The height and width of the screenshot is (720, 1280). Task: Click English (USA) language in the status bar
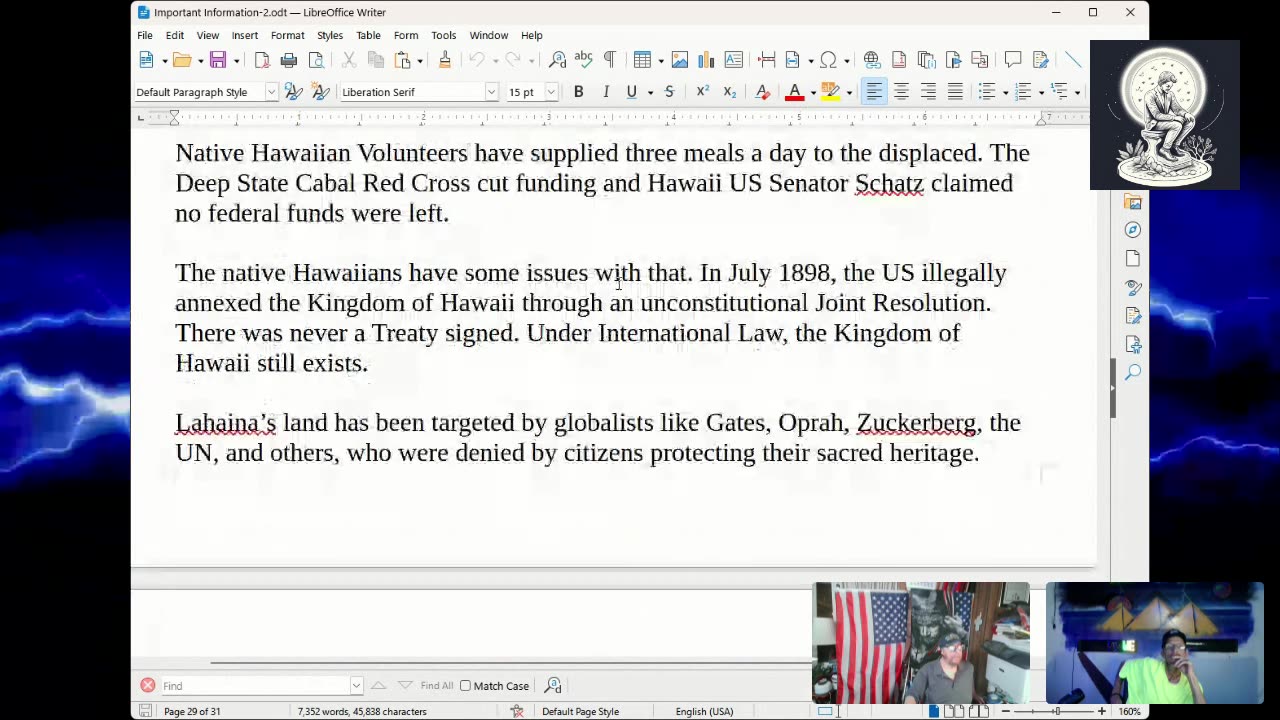704,712
